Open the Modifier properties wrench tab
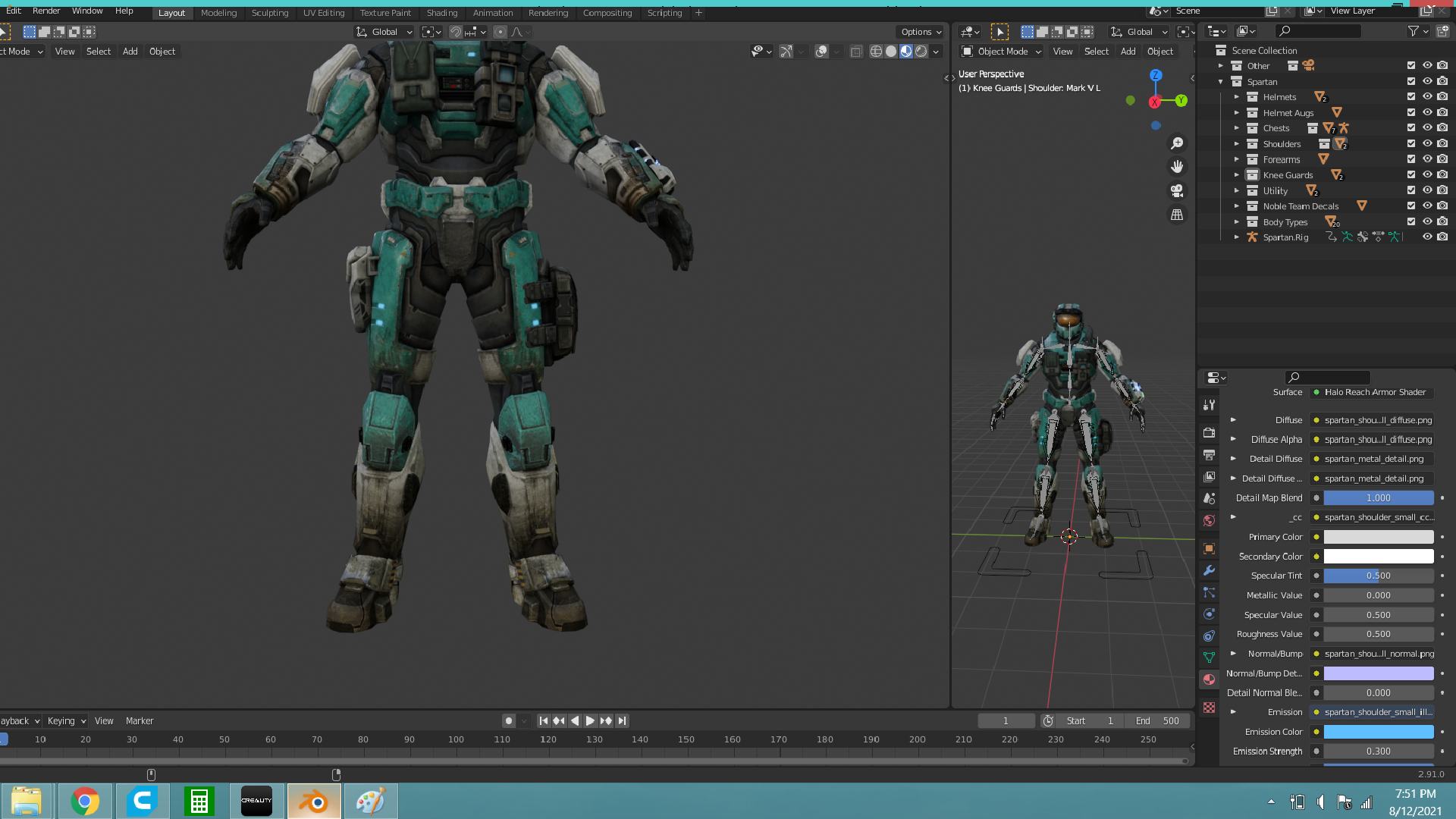The image size is (1456, 819). pyautogui.click(x=1210, y=570)
